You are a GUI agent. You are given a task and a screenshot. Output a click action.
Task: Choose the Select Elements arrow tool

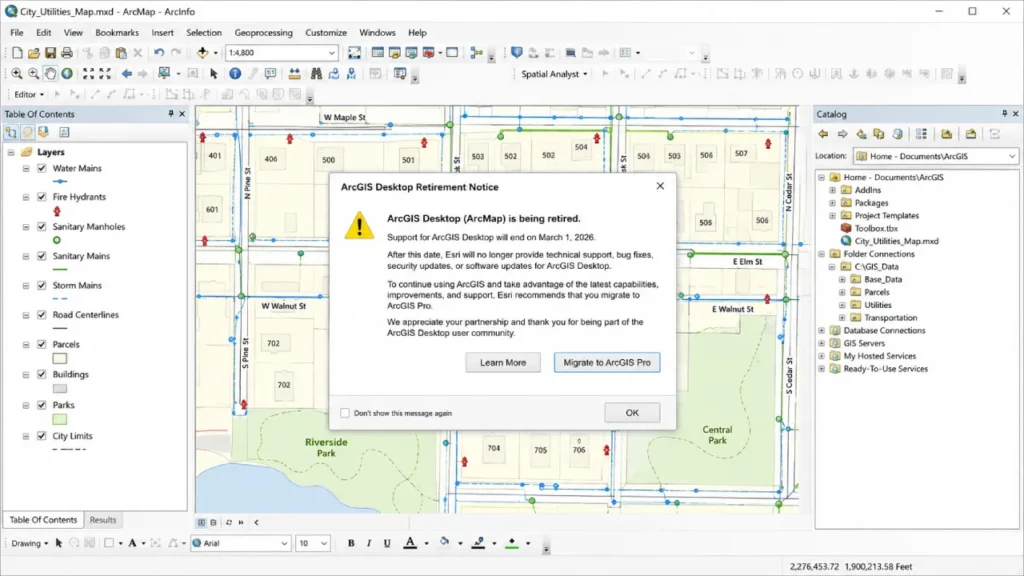[214, 74]
